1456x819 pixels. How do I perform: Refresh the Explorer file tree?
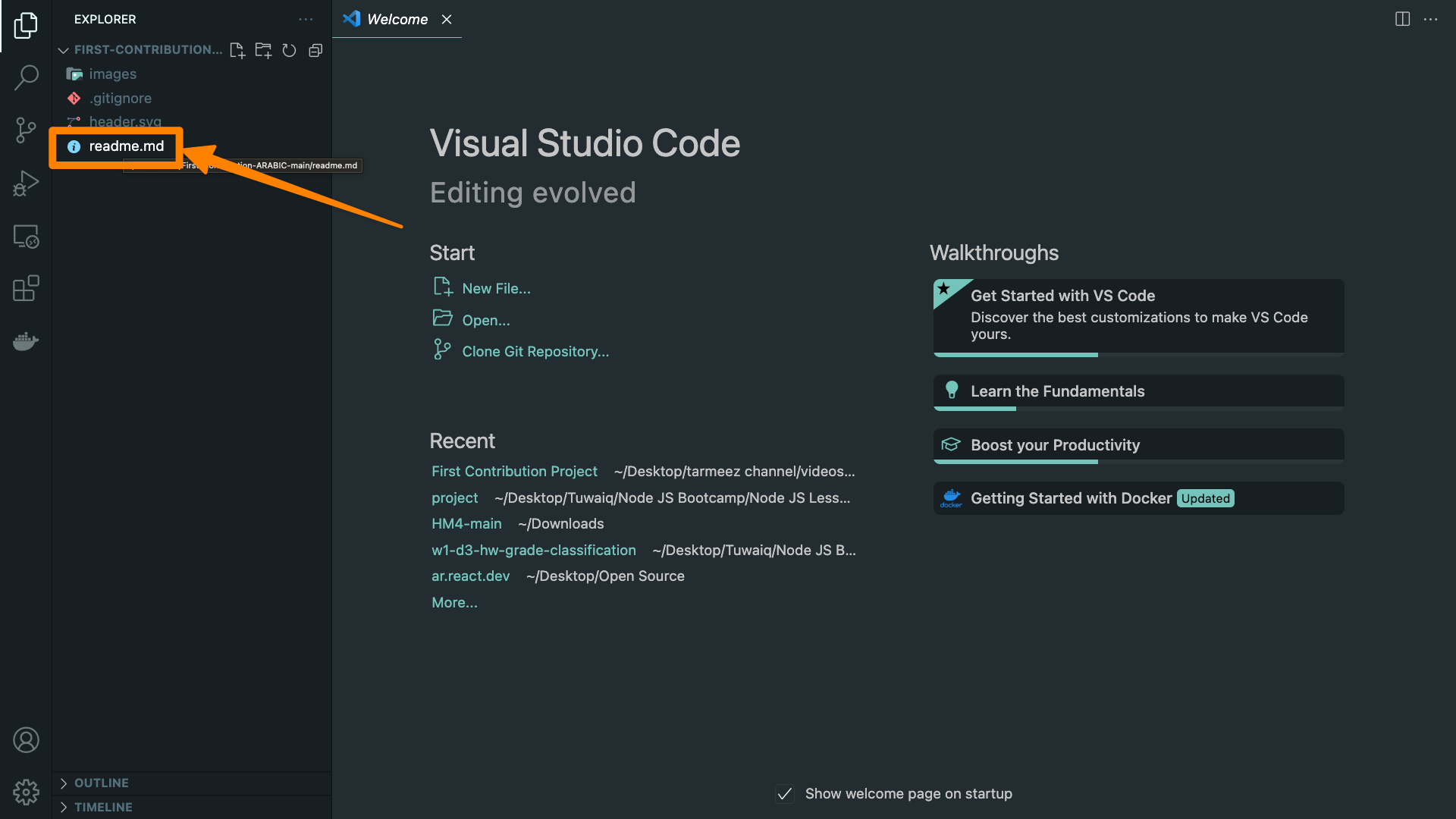click(x=289, y=50)
